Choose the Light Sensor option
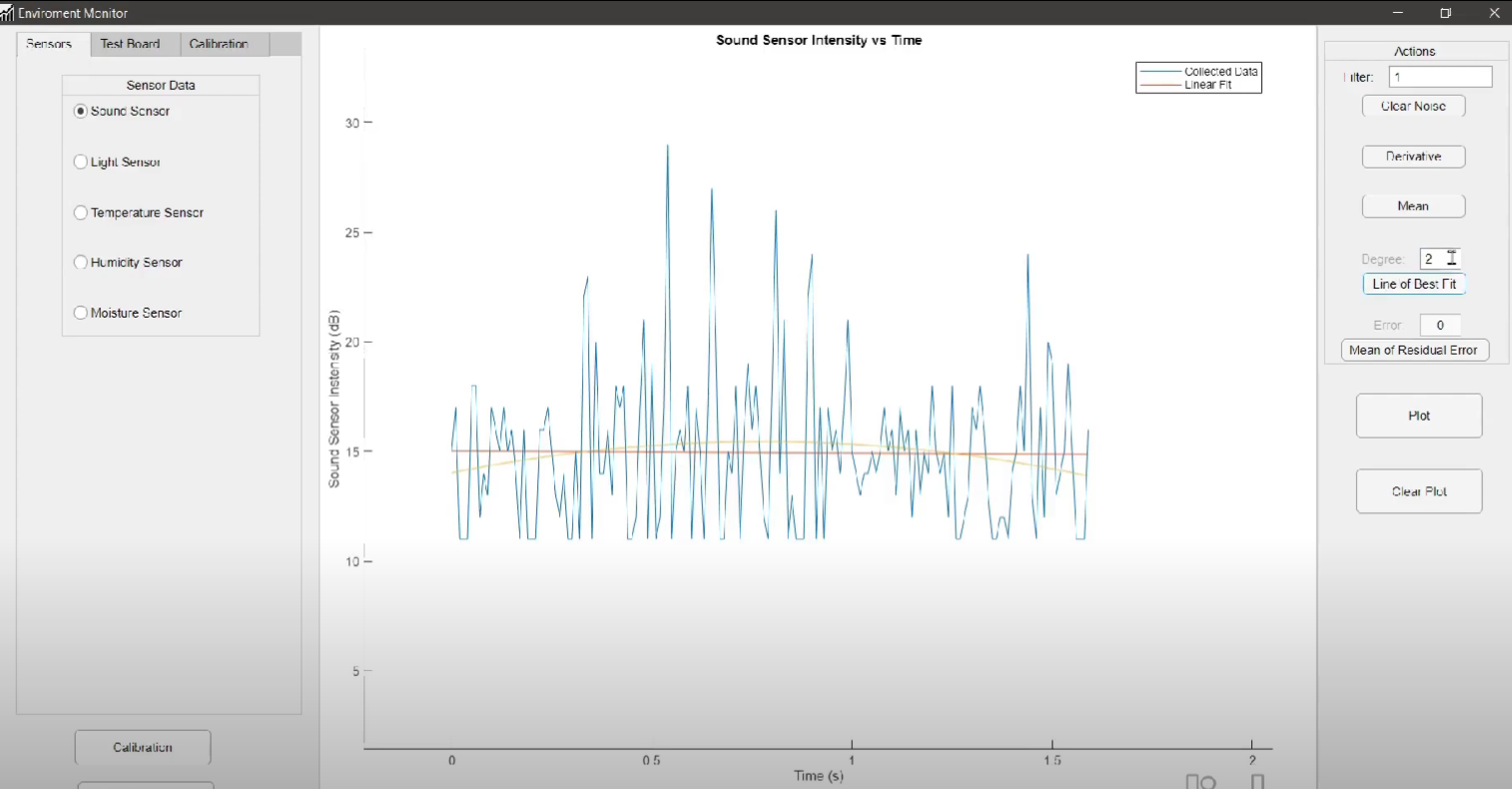 tap(81, 162)
